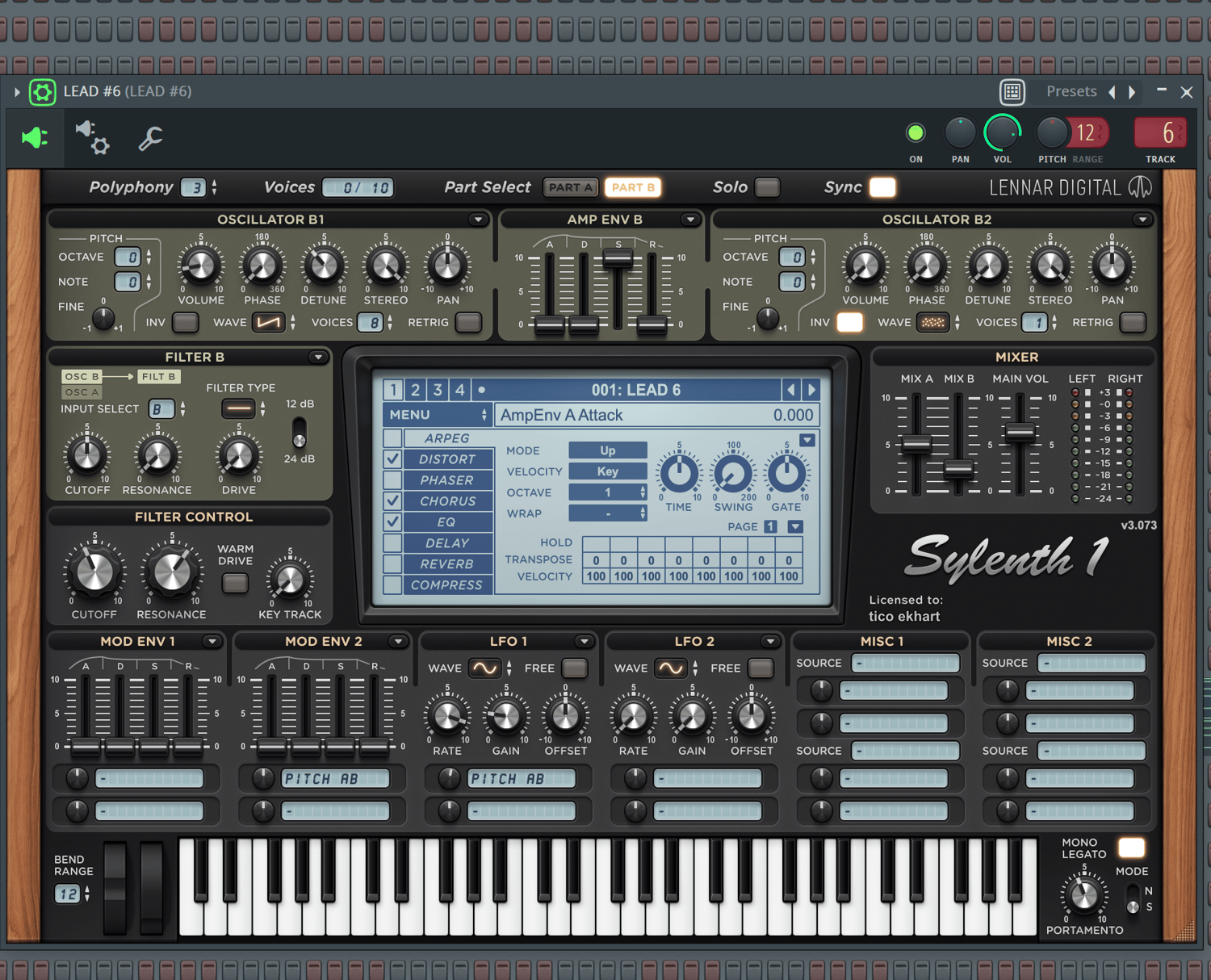Click the KEY TRACK knob
The width and height of the screenshot is (1211, 980).
coord(290,580)
